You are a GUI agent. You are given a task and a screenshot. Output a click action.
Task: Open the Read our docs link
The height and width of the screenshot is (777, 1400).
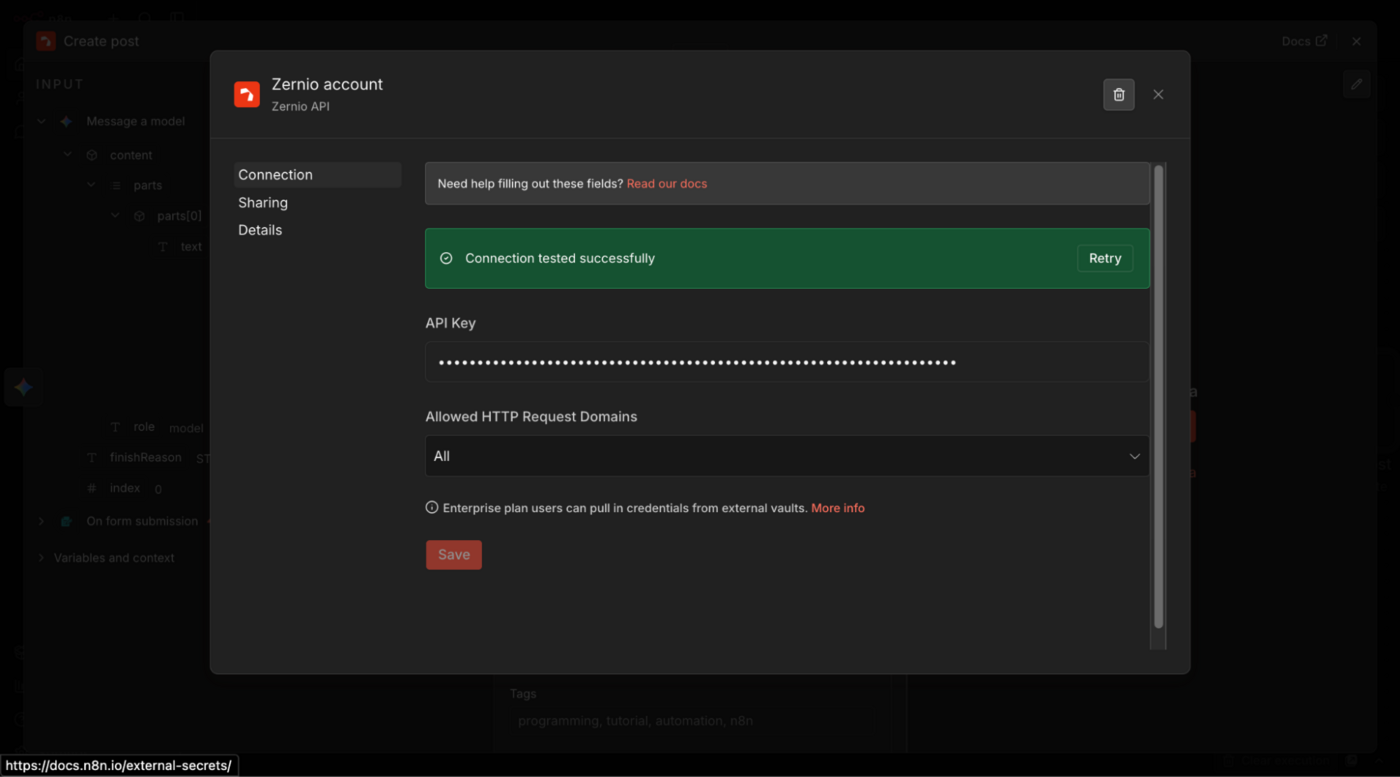click(x=667, y=184)
